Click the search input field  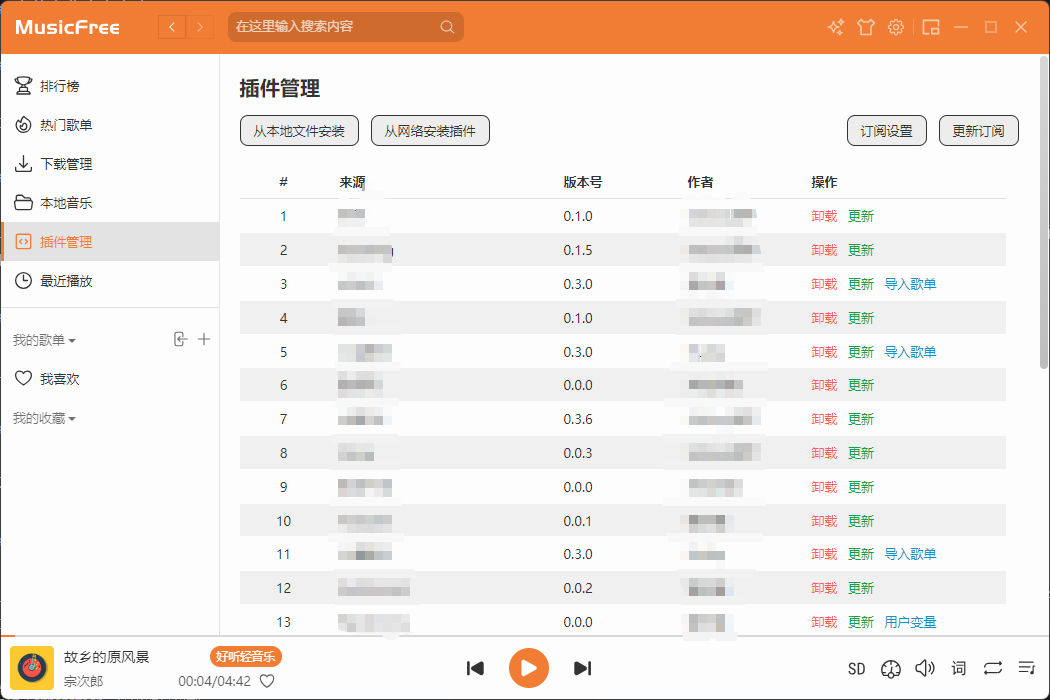335,27
